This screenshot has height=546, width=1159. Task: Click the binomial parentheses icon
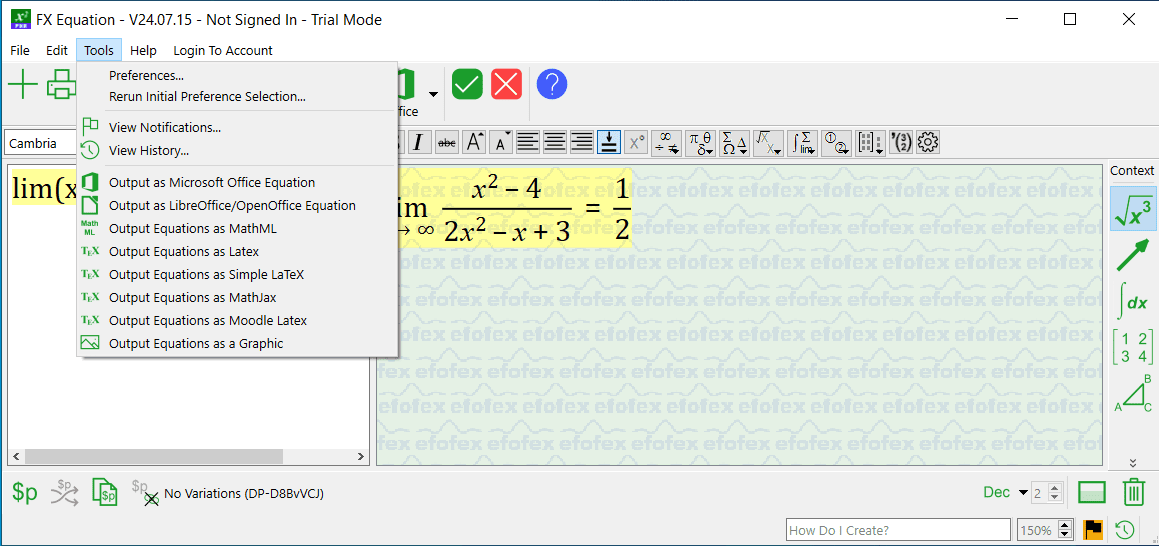pos(901,142)
